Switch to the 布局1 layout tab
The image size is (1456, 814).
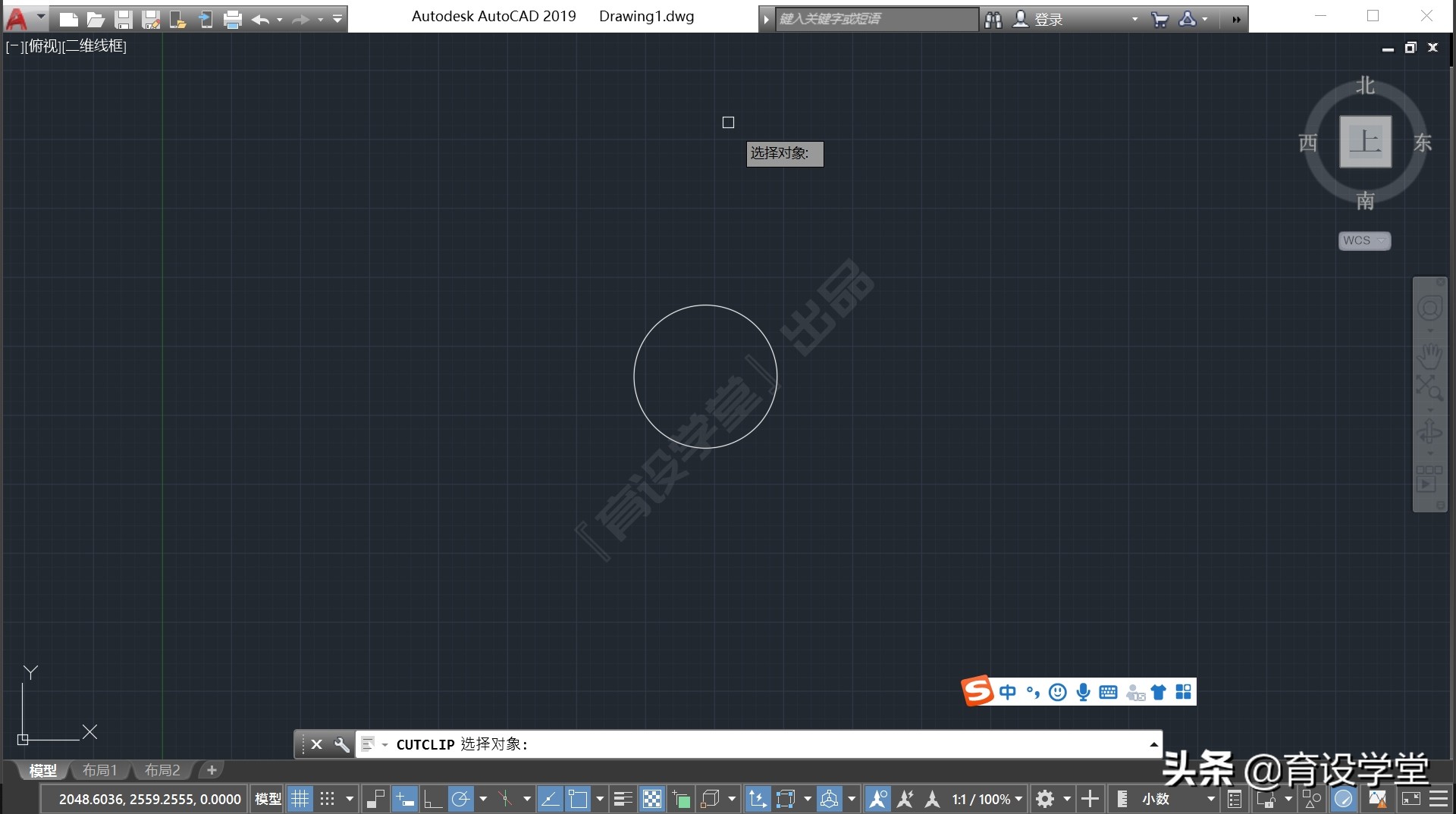[x=100, y=770]
